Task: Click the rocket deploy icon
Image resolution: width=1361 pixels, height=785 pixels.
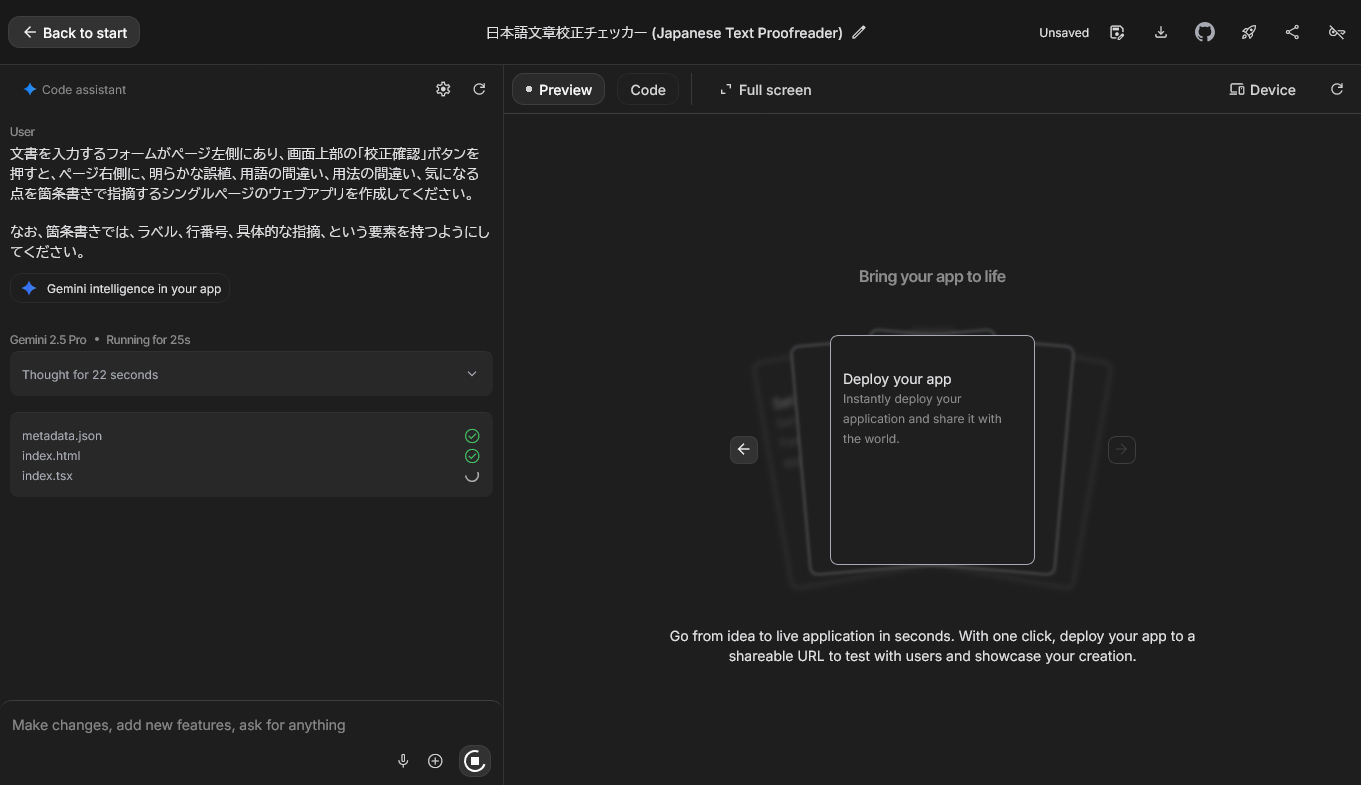Action: tap(1249, 32)
